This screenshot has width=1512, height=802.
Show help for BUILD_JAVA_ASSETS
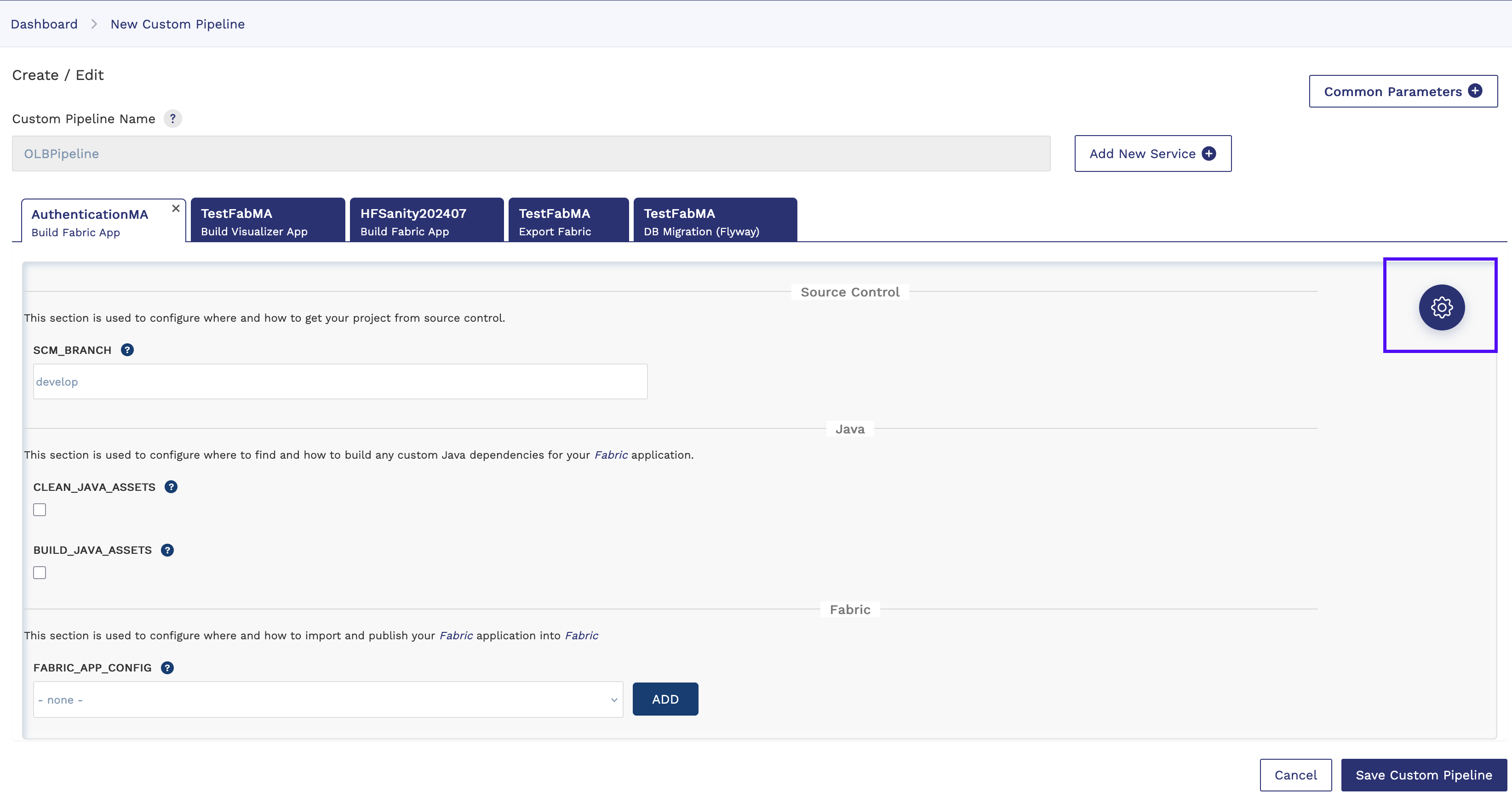[x=167, y=550]
